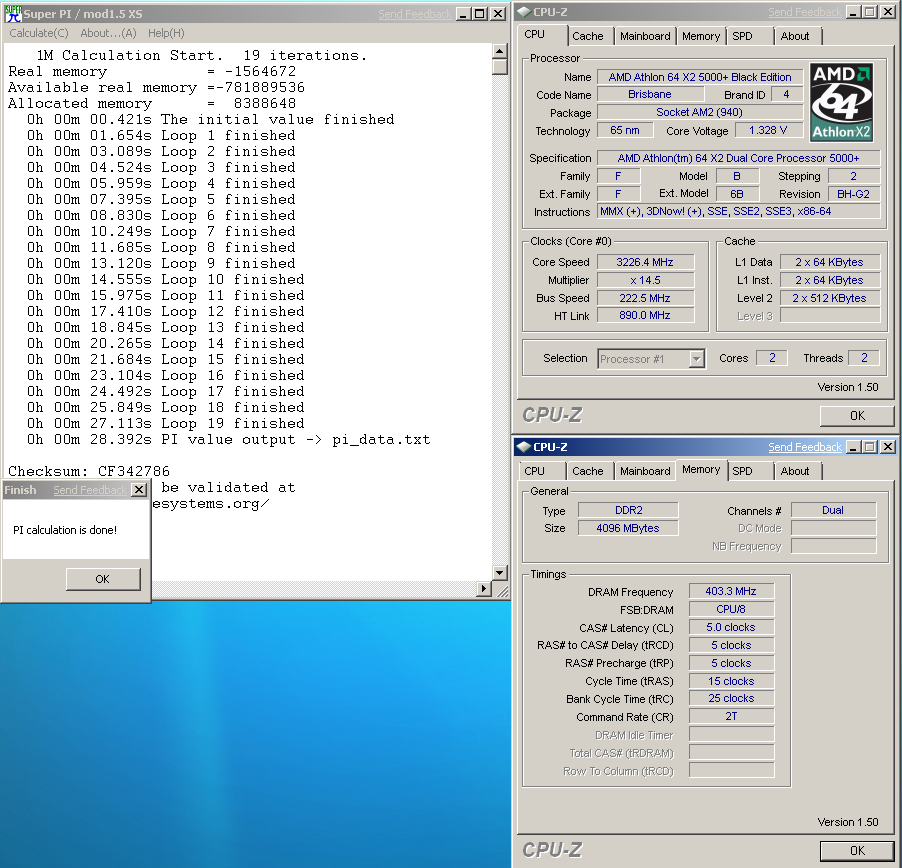This screenshot has height=868, width=902.
Task: Click scroll right arrow in Super PI
Action: pos(484,588)
